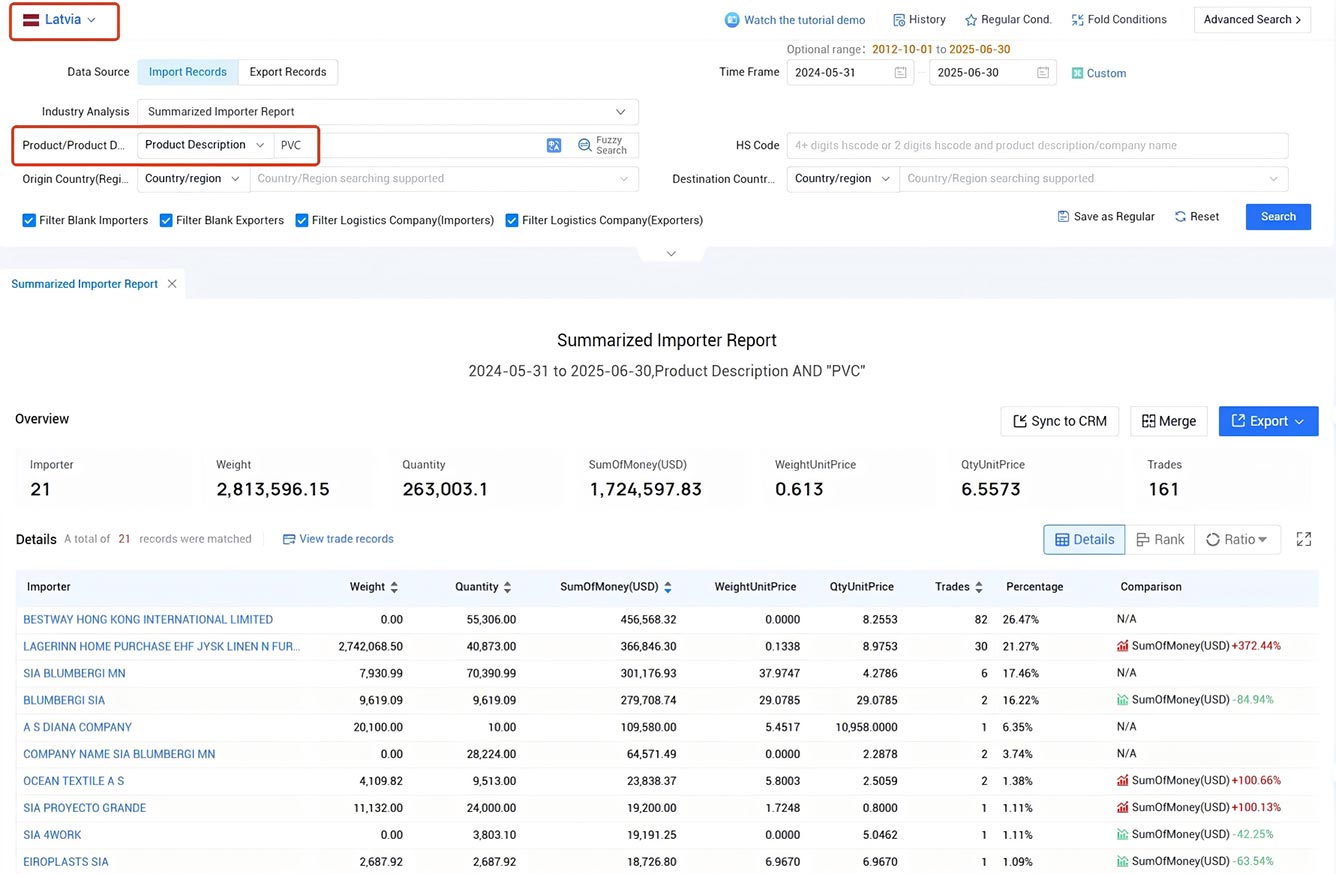This screenshot has height=874, width=1336.
Task: Click the HS Code input field
Action: (1037, 145)
